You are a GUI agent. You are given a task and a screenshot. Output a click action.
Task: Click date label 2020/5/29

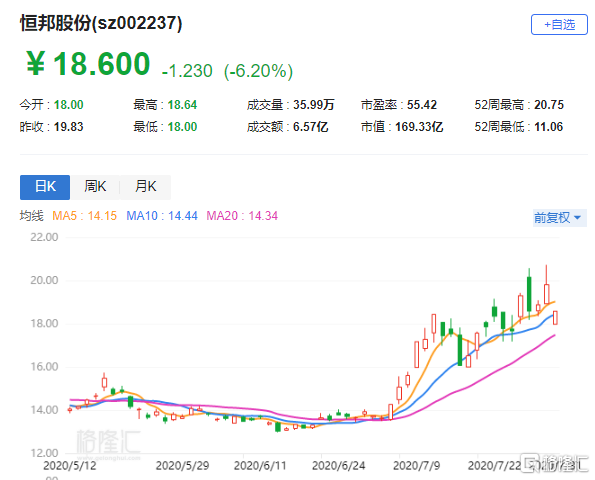click(183, 466)
